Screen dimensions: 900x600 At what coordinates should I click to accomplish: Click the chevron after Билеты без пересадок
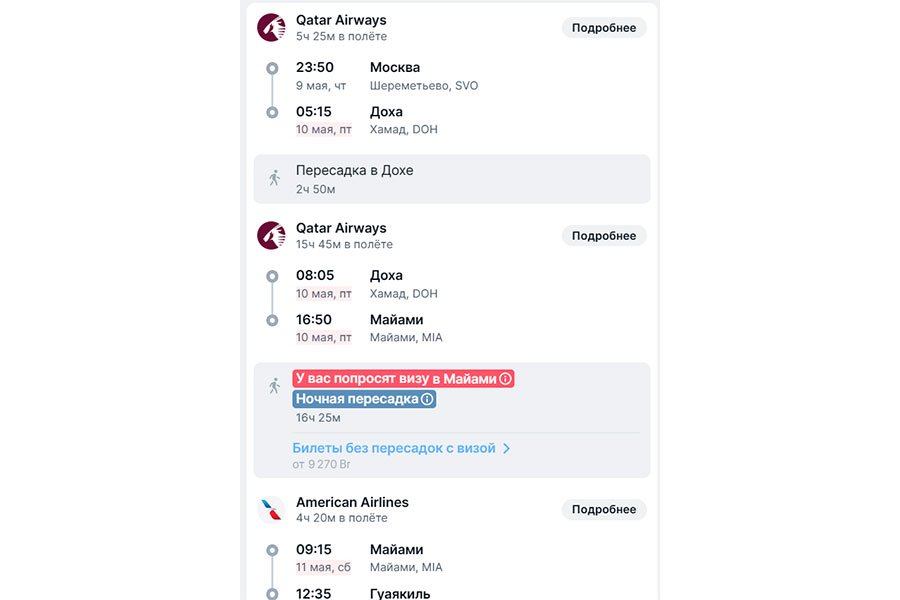point(507,449)
